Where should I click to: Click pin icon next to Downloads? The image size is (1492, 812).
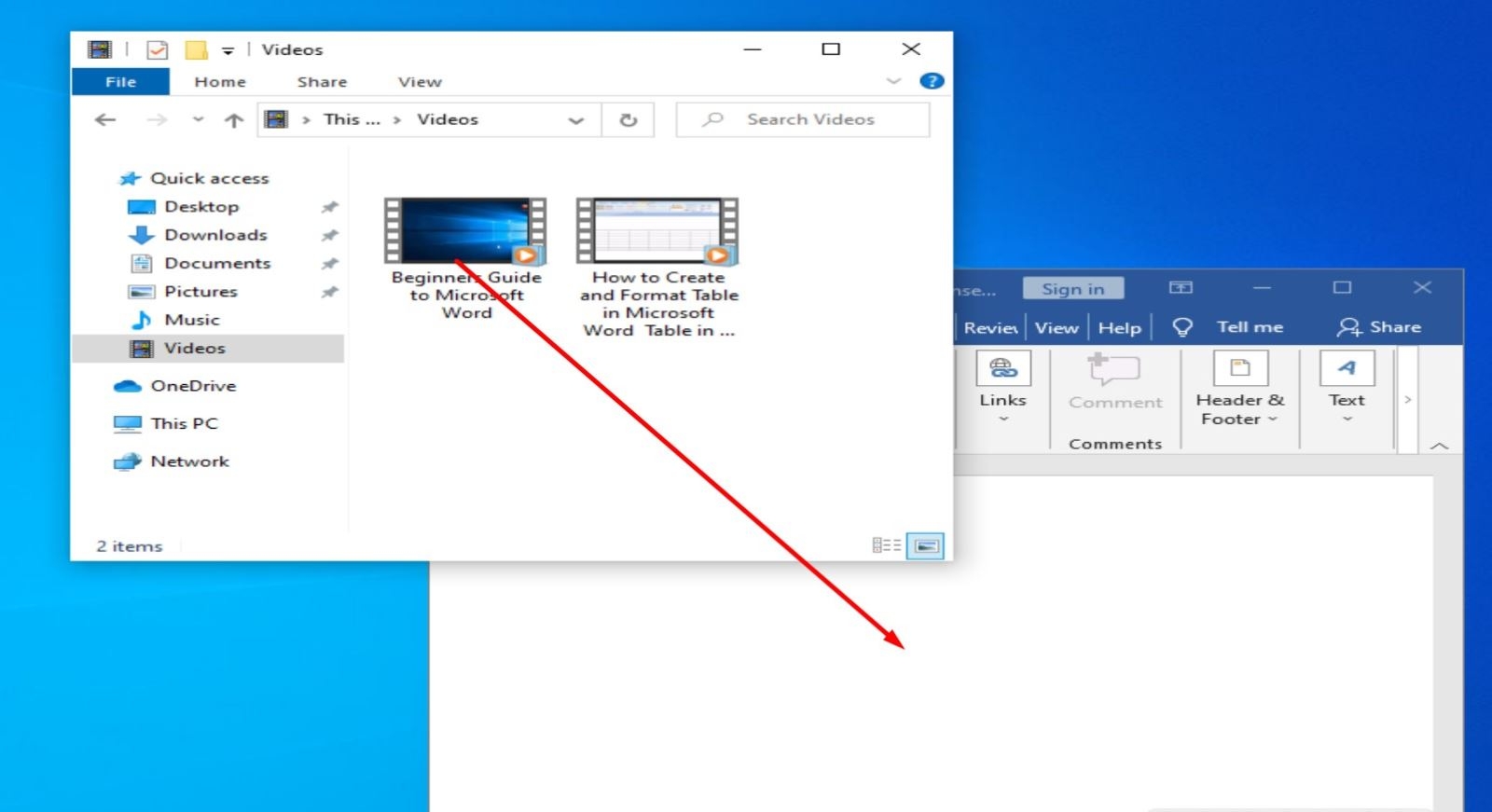(329, 235)
